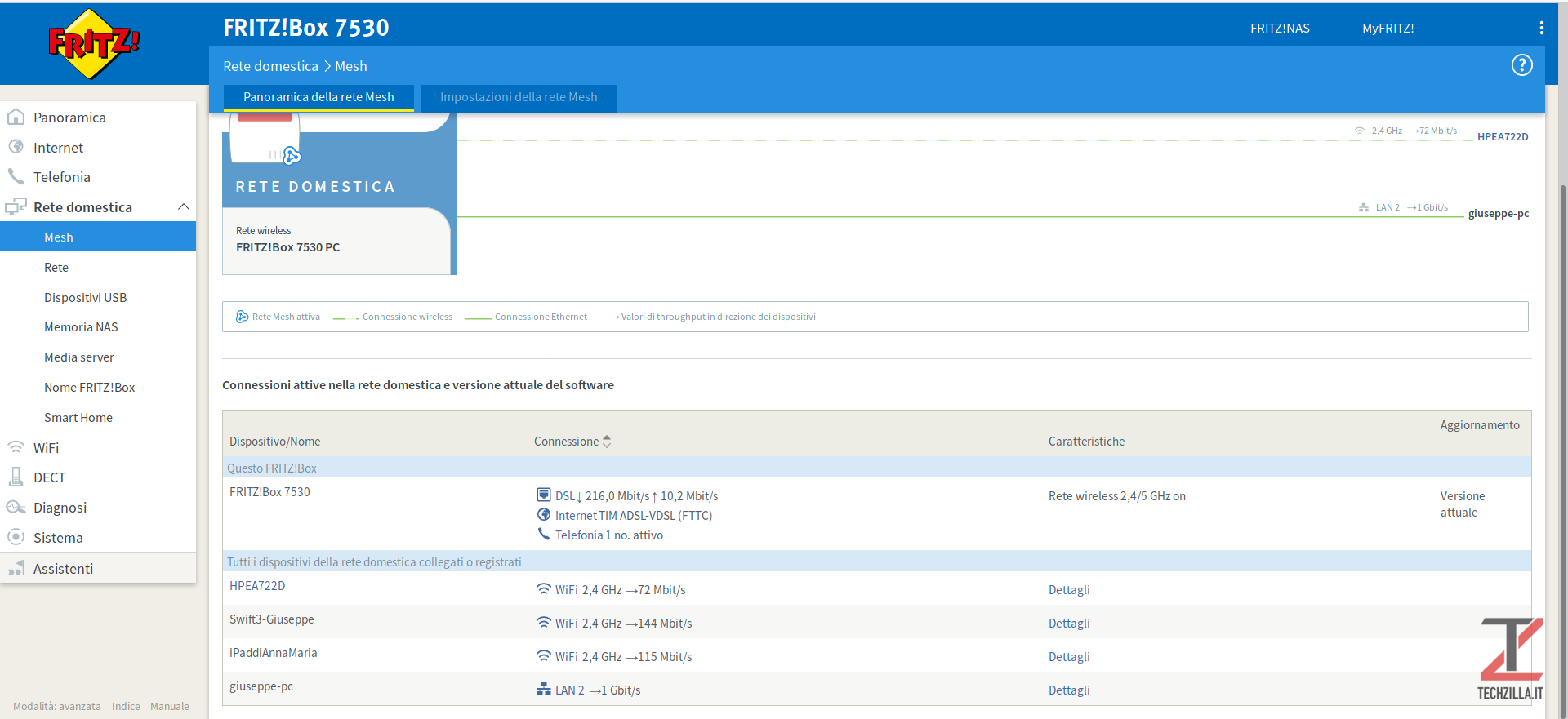Click the FRITZ!Box 7530 PC wireless network name
1568x719 pixels.
click(287, 246)
